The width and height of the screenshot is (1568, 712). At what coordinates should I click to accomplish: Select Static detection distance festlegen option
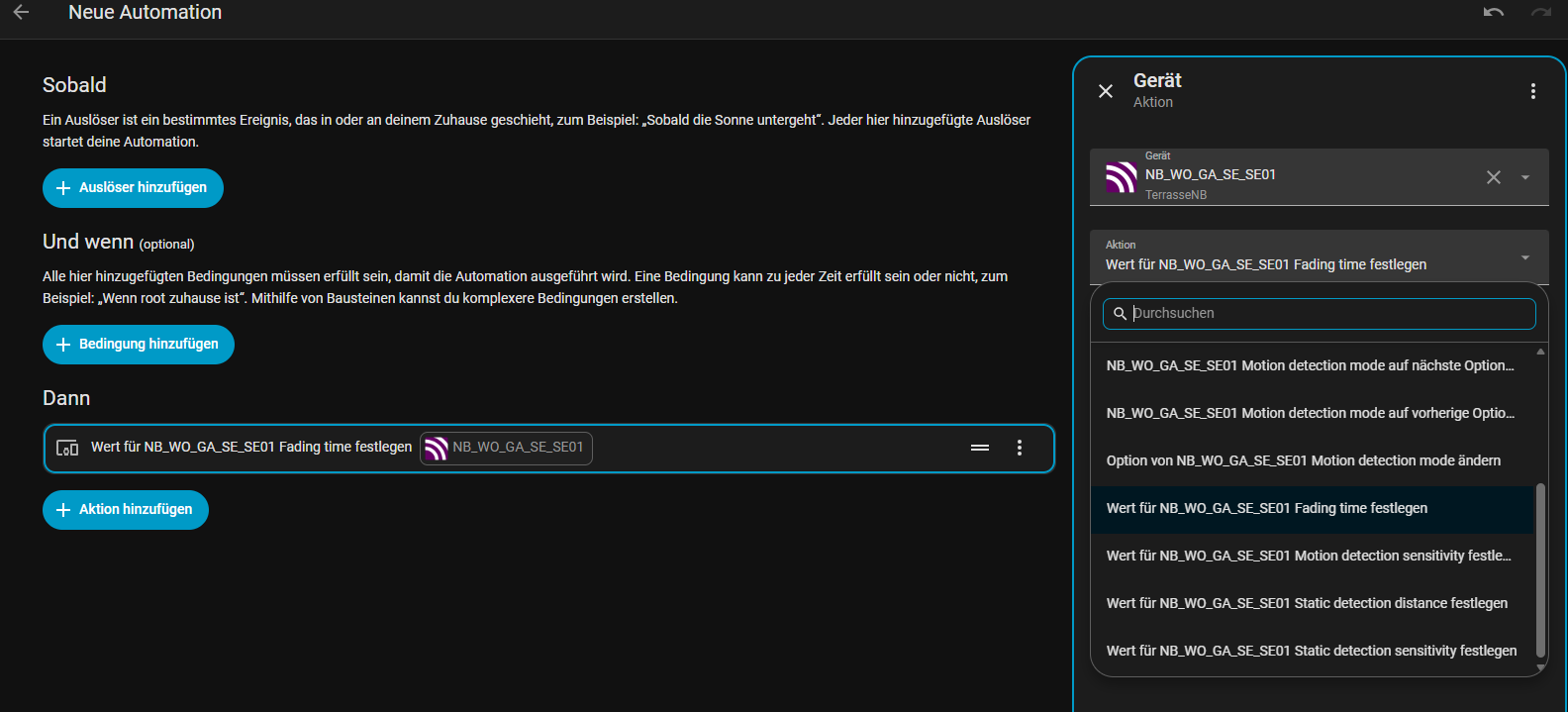[1307, 603]
